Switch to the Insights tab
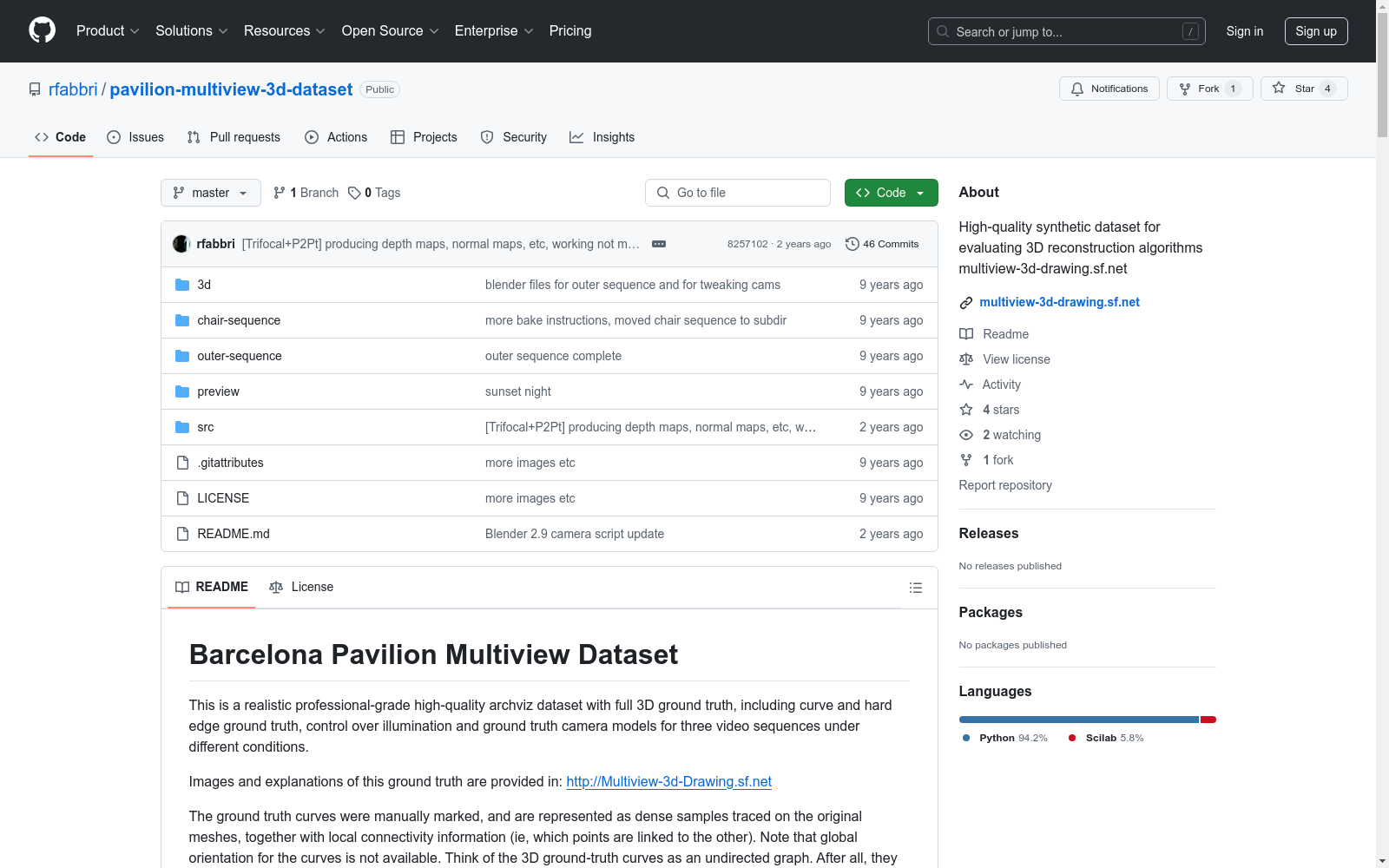The image size is (1389, 868). pyautogui.click(x=602, y=137)
